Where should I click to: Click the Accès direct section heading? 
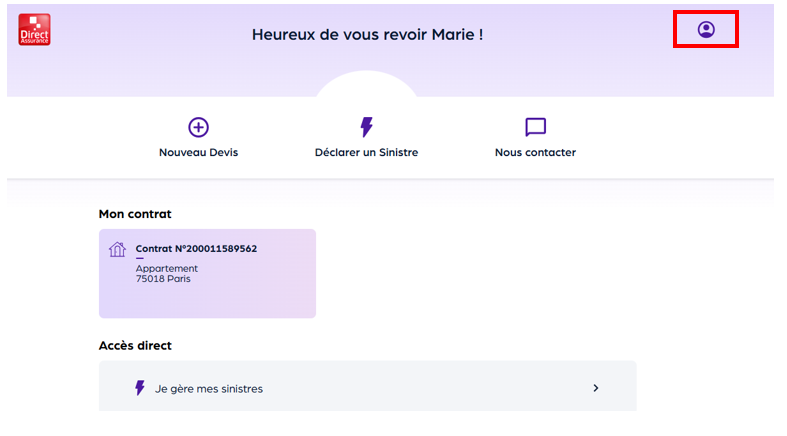(x=135, y=345)
